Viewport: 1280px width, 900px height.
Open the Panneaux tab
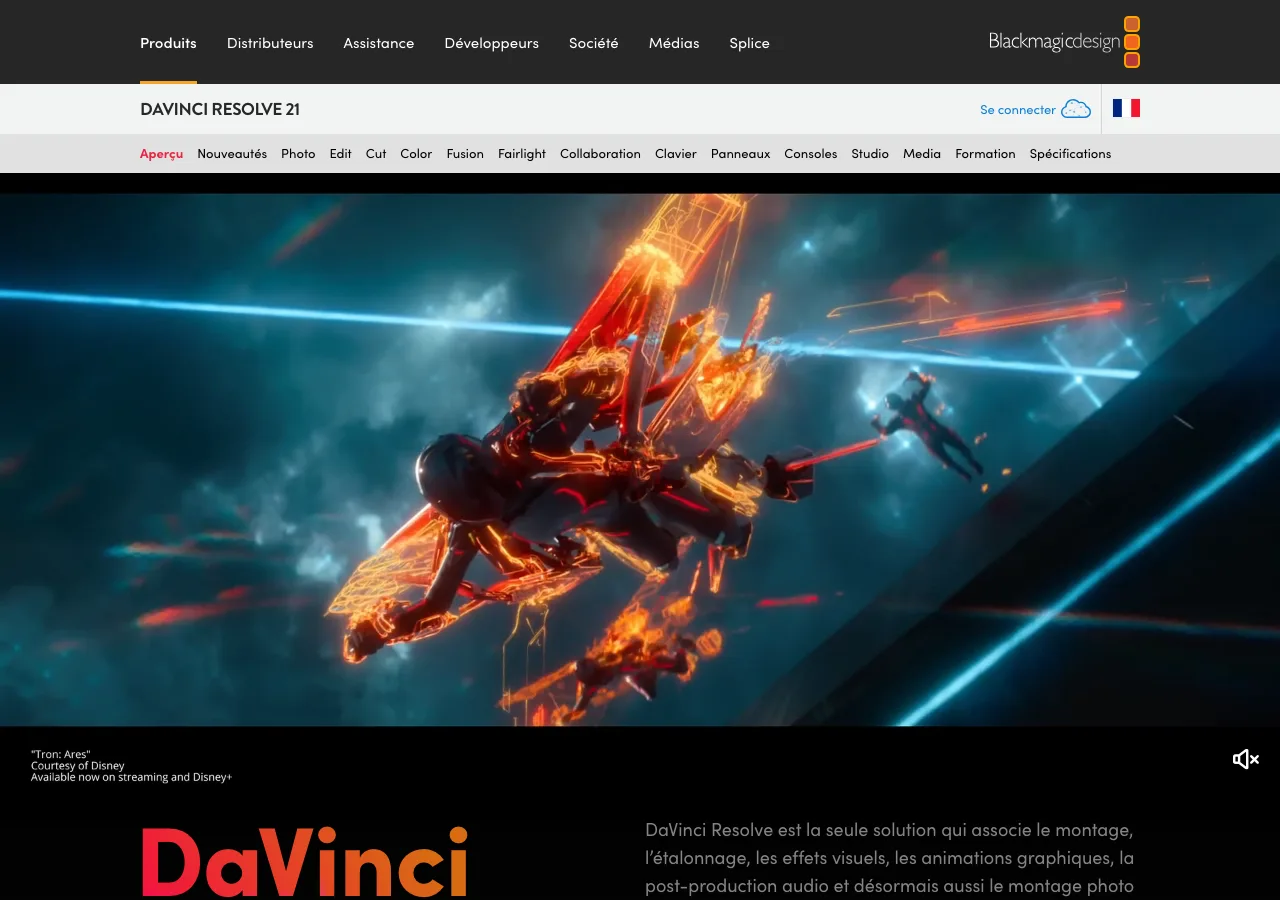coord(741,154)
